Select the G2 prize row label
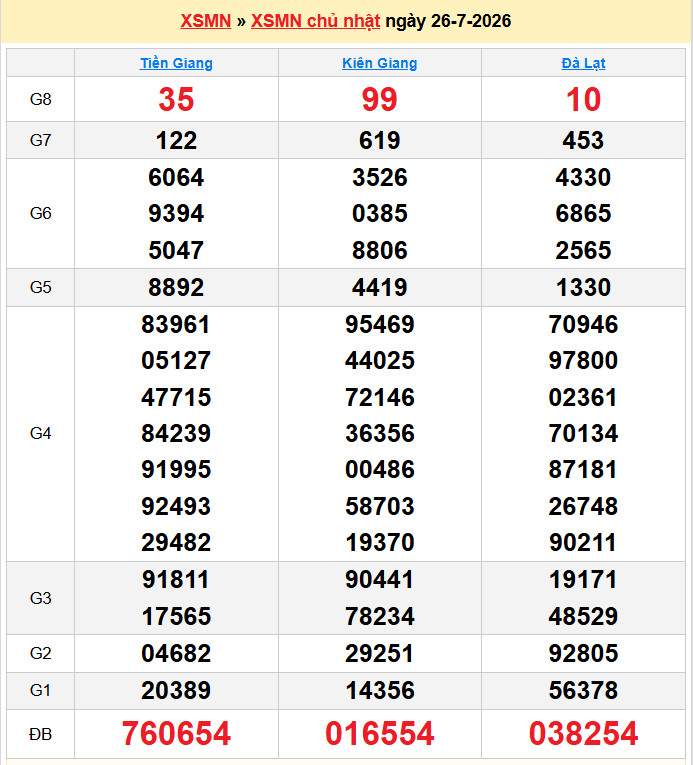The image size is (693, 765). [x=41, y=653]
